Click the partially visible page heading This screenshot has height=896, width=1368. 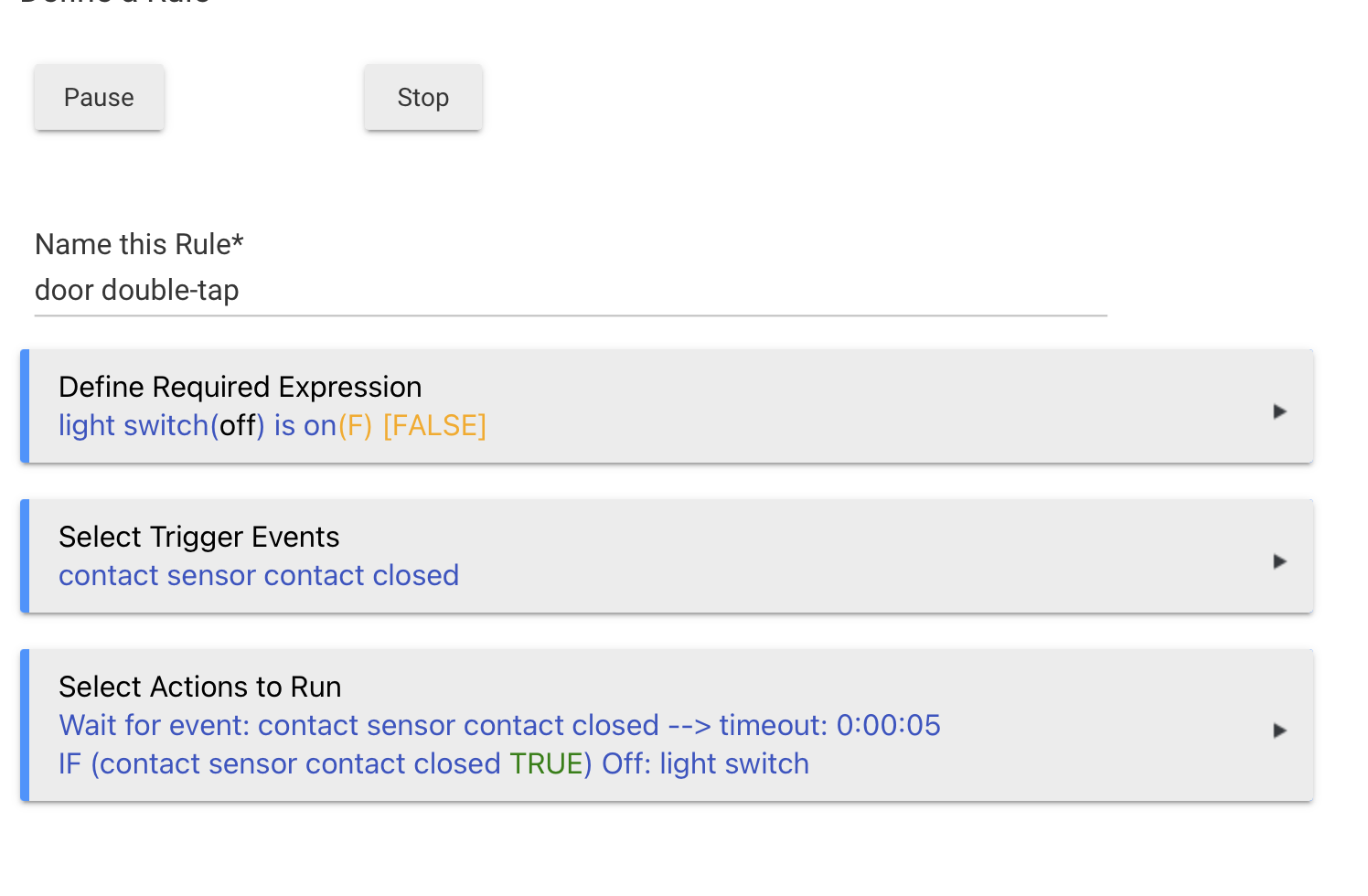tap(115, 3)
